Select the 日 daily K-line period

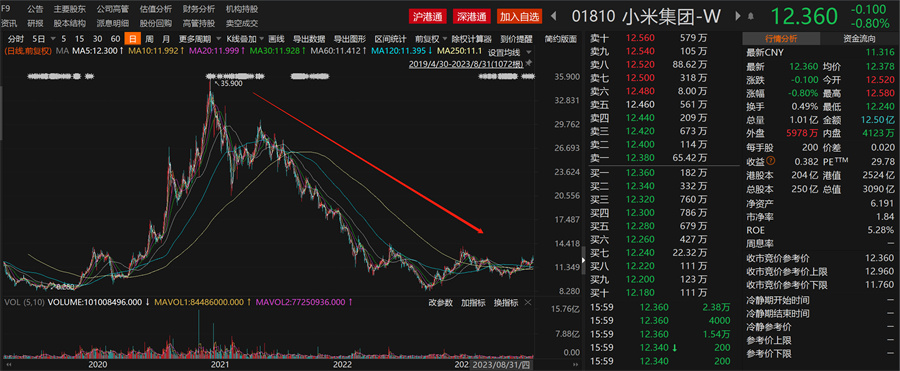pyautogui.click(x=133, y=39)
